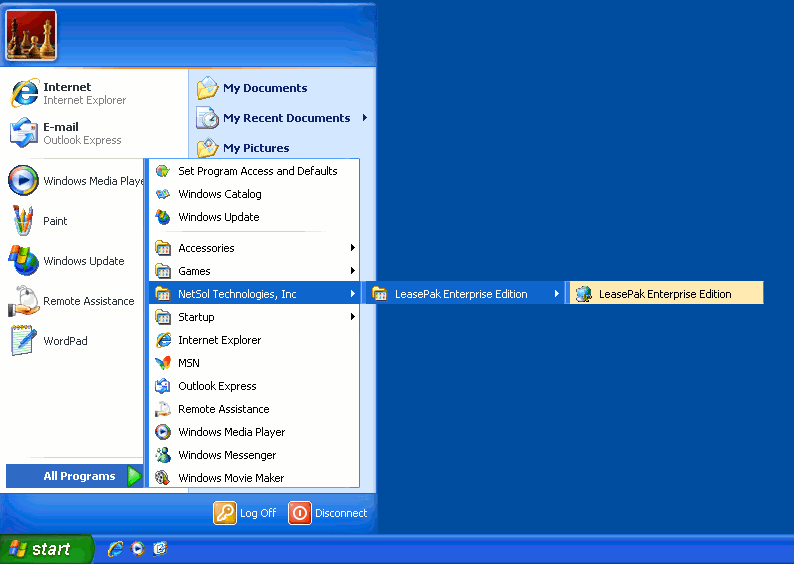Launch Windows Media Player from left pane icon
Image resolution: width=794 pixels, height=564 pixels.
point(23,180)
